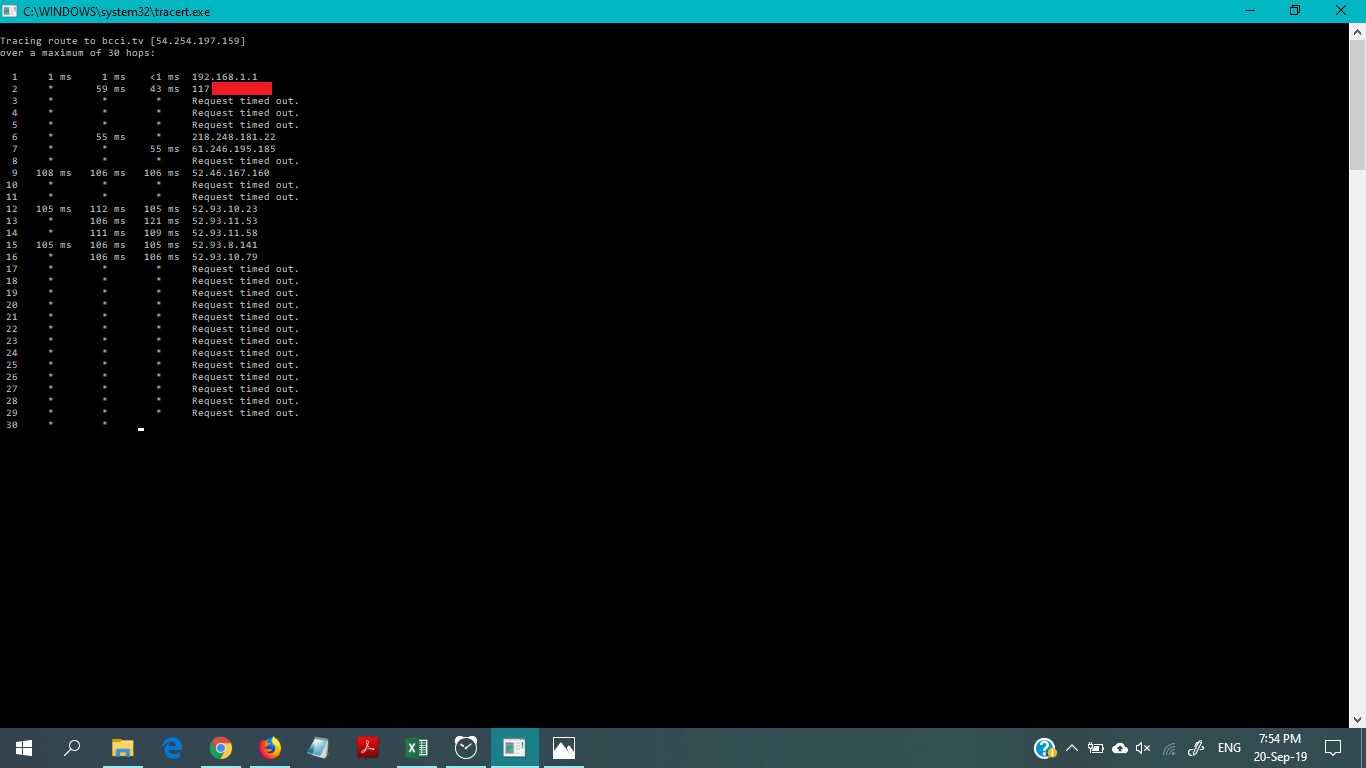This screenshot has width=1366, height=768.
Task: Open the Photos app
Action: [563, 747]
